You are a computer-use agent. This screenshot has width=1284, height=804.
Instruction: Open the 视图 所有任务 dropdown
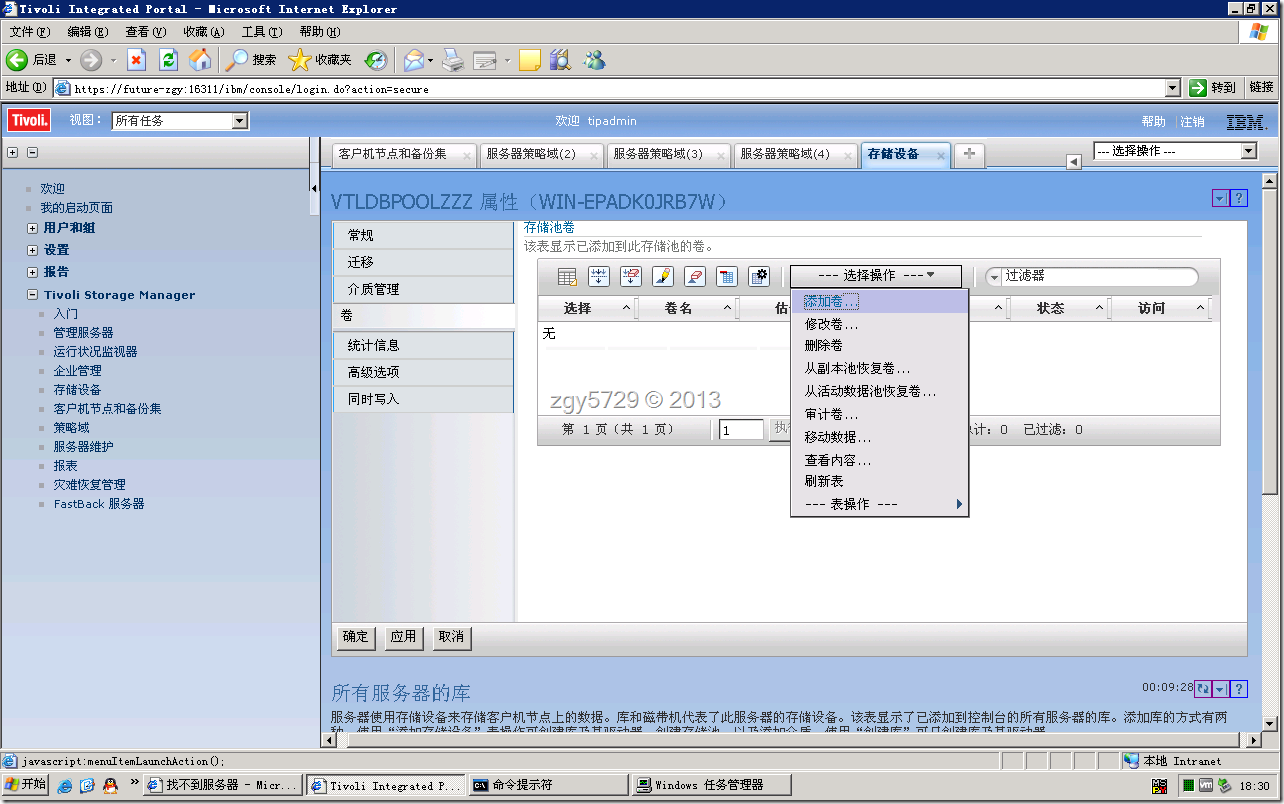tap(180, 121)
